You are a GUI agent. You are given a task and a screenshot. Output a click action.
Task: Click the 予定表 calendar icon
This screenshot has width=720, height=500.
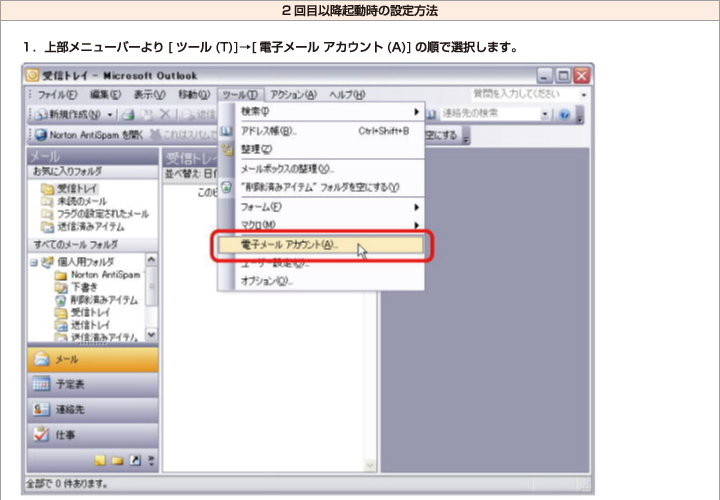click(x=41, y=384)
